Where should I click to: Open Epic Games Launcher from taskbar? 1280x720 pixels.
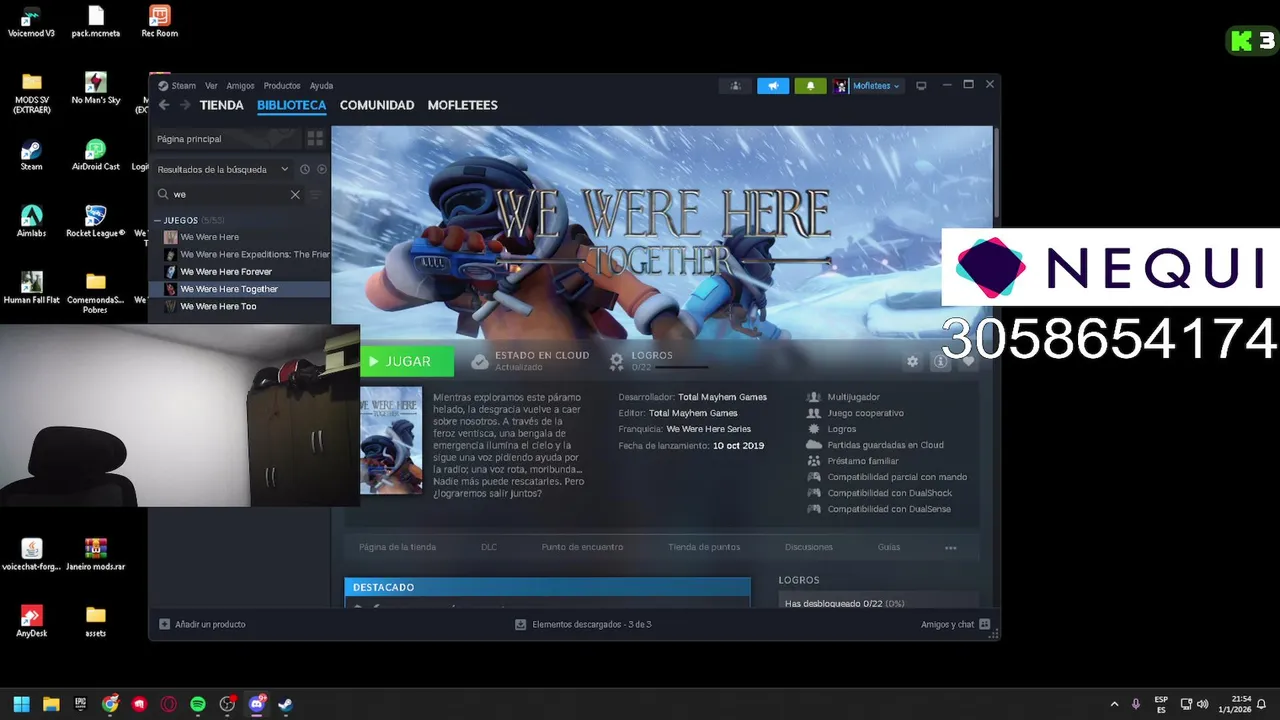pos(80,704)
